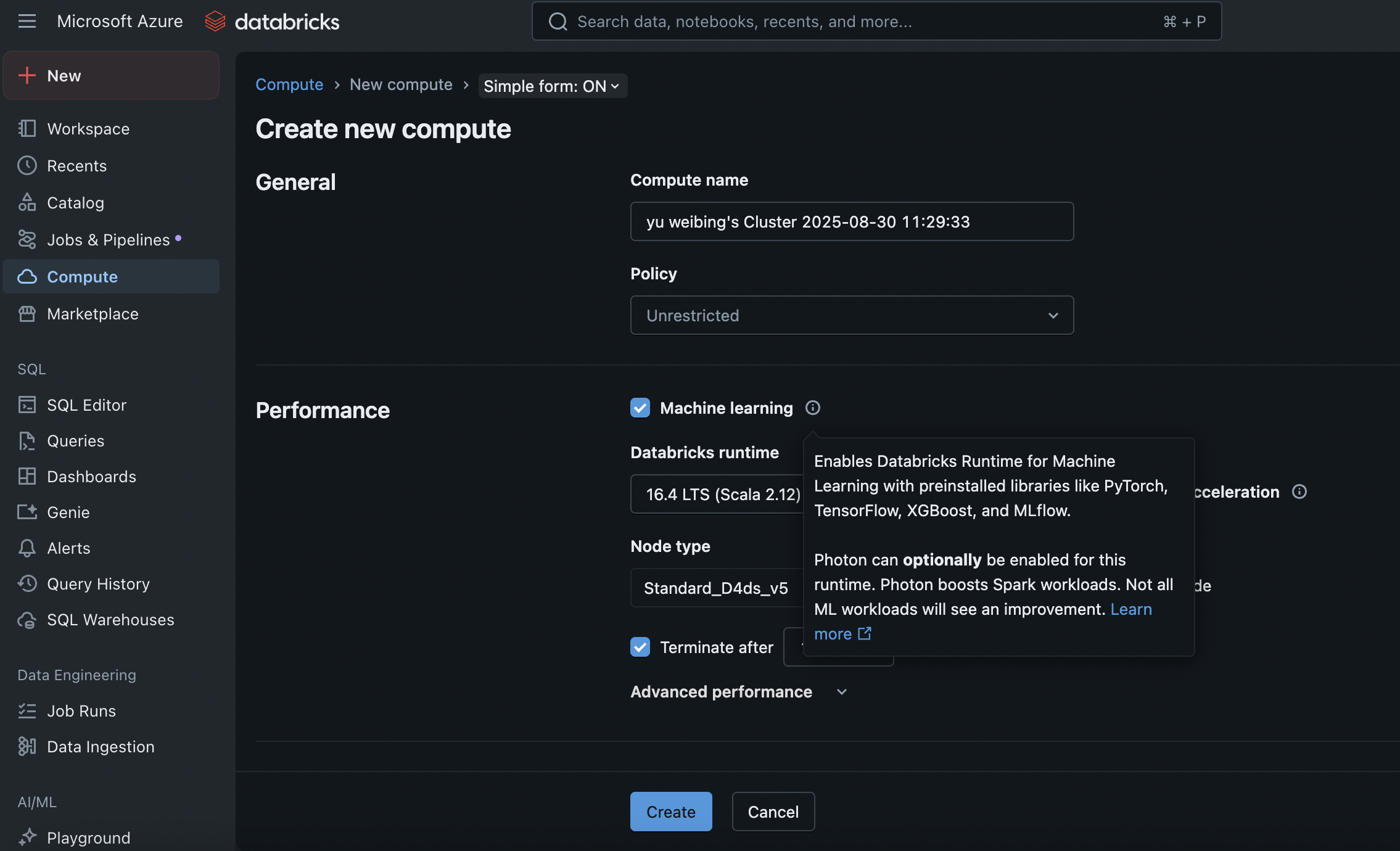Click the Create button
Screen dimensions: 1400x851
pos(671,812)
